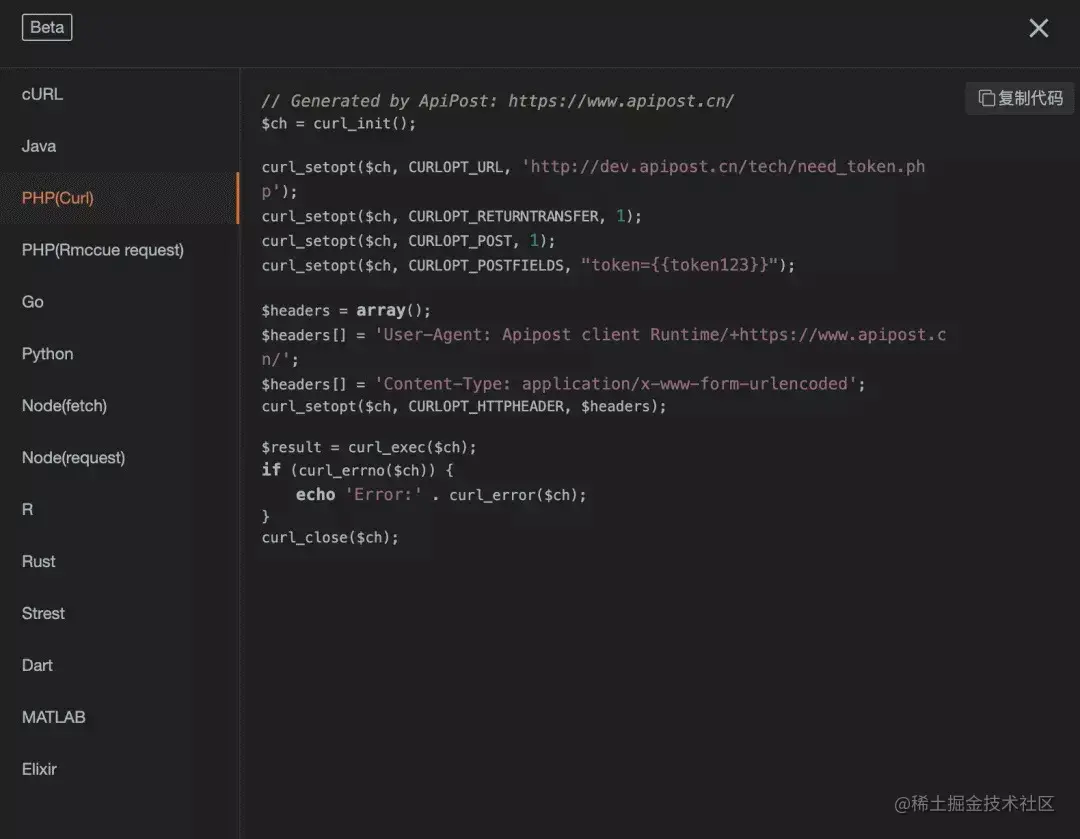Click the 'CURLOPT_POST, 1' code line
1080x839 pixels.
pyautogui.click(x=408, y=241)
